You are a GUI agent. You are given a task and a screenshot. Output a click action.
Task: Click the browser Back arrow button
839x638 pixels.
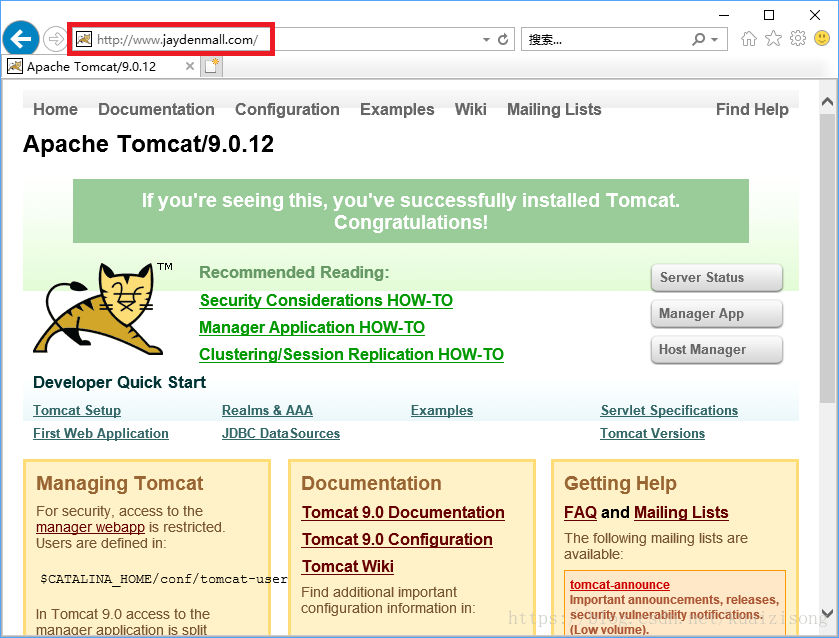[x=21, y=39]
